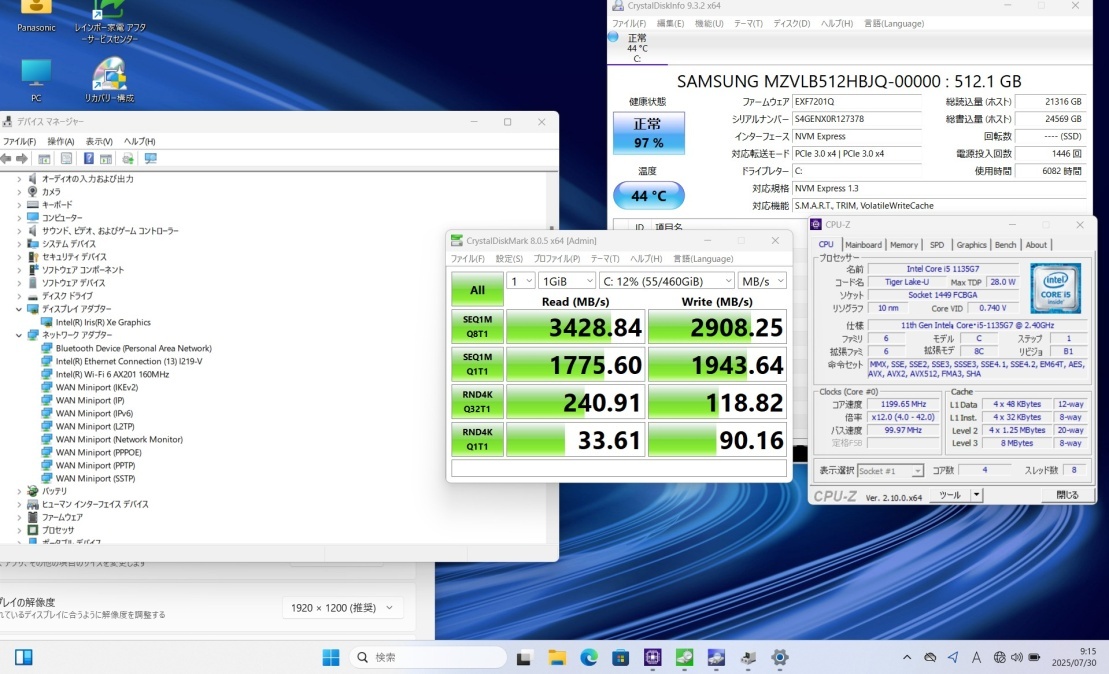1109x674 pixels.
Task: Open the 機能(U) menu in CrystalDiskInfo
Action: pyautogui.click(x=709, y=23)
